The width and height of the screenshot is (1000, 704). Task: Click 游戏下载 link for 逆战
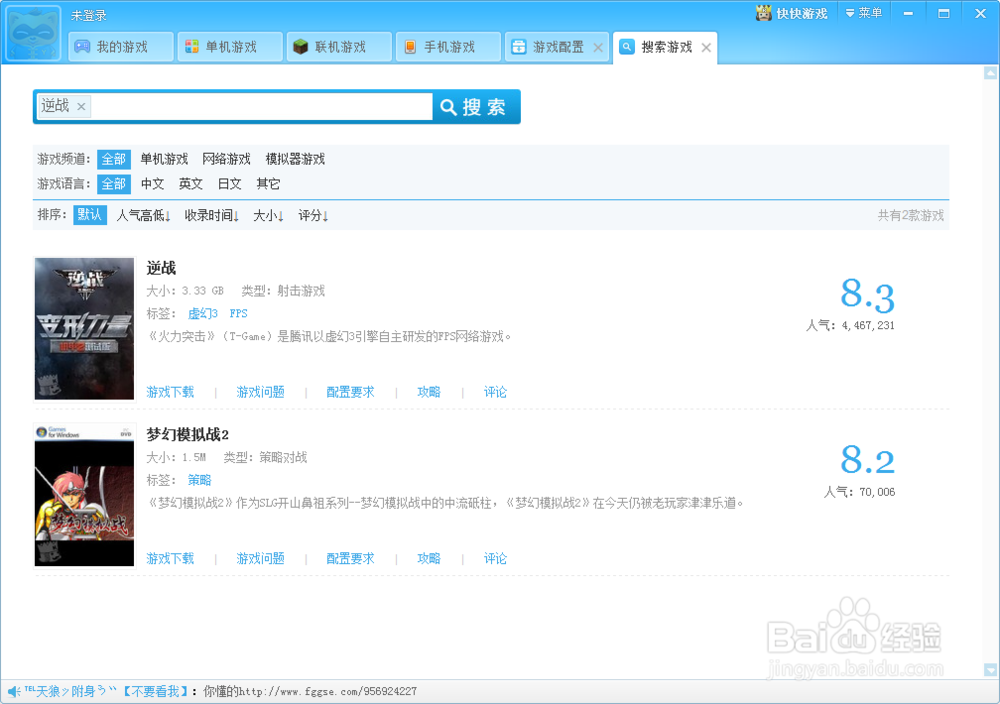coord(171,392)
